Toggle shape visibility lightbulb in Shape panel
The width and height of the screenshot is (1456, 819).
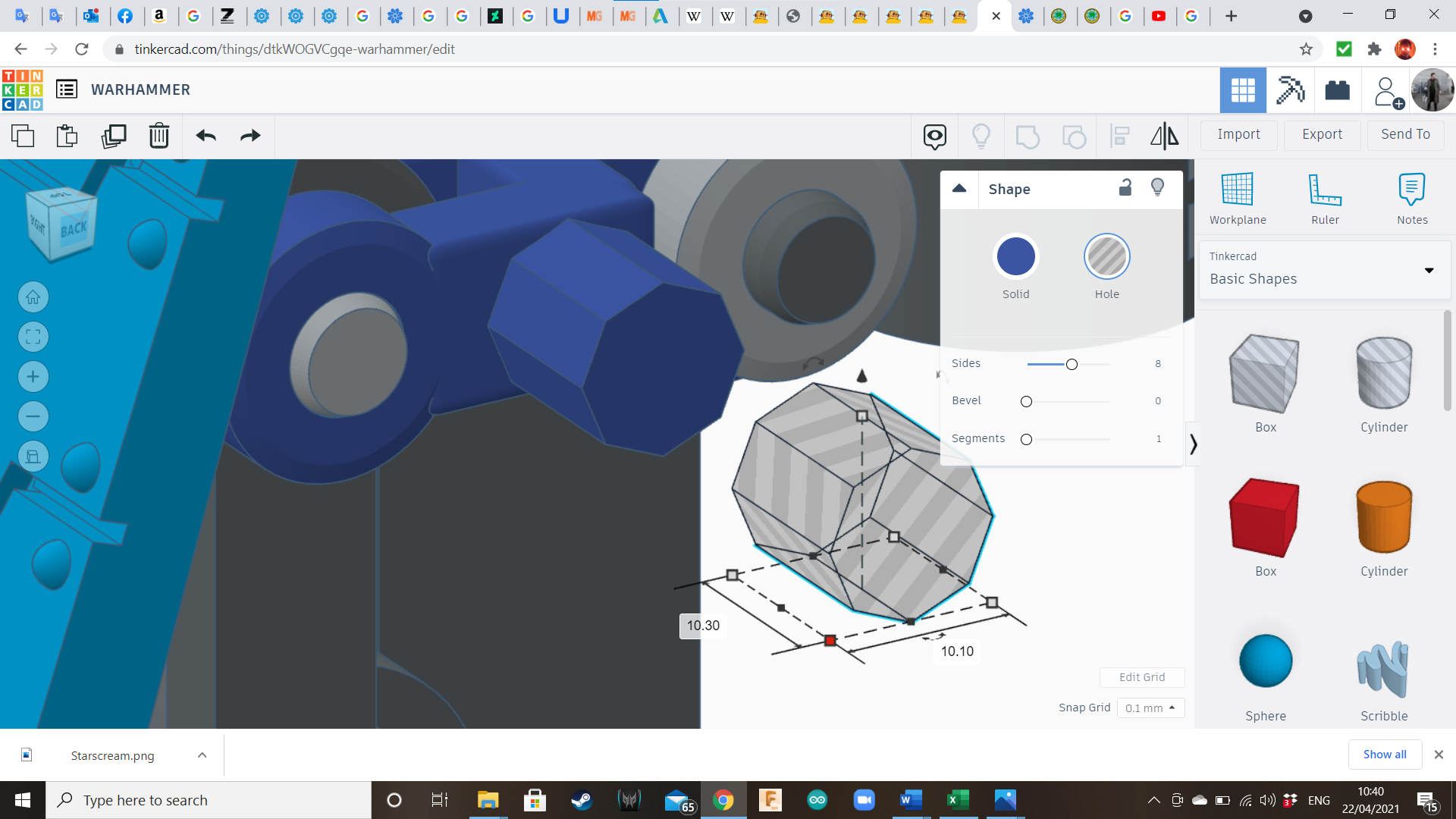point(1157,188)
